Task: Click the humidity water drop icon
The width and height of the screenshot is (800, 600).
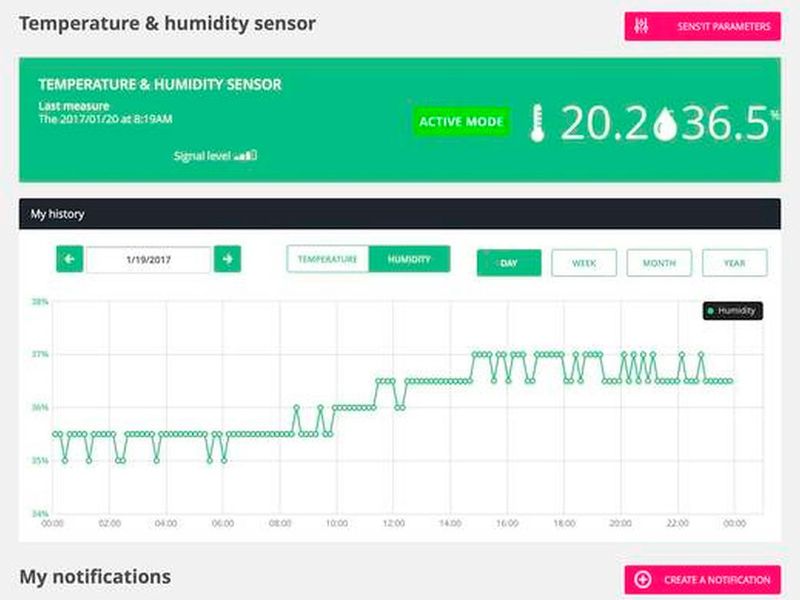Action: point(665,125)
